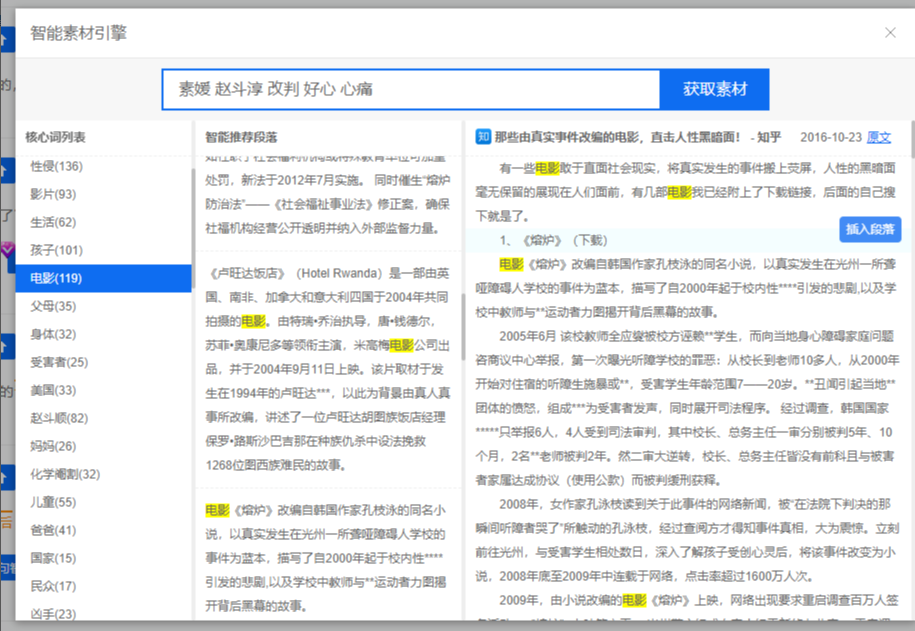Pick the 孩子(101) keyword

[x=103, y=250]
